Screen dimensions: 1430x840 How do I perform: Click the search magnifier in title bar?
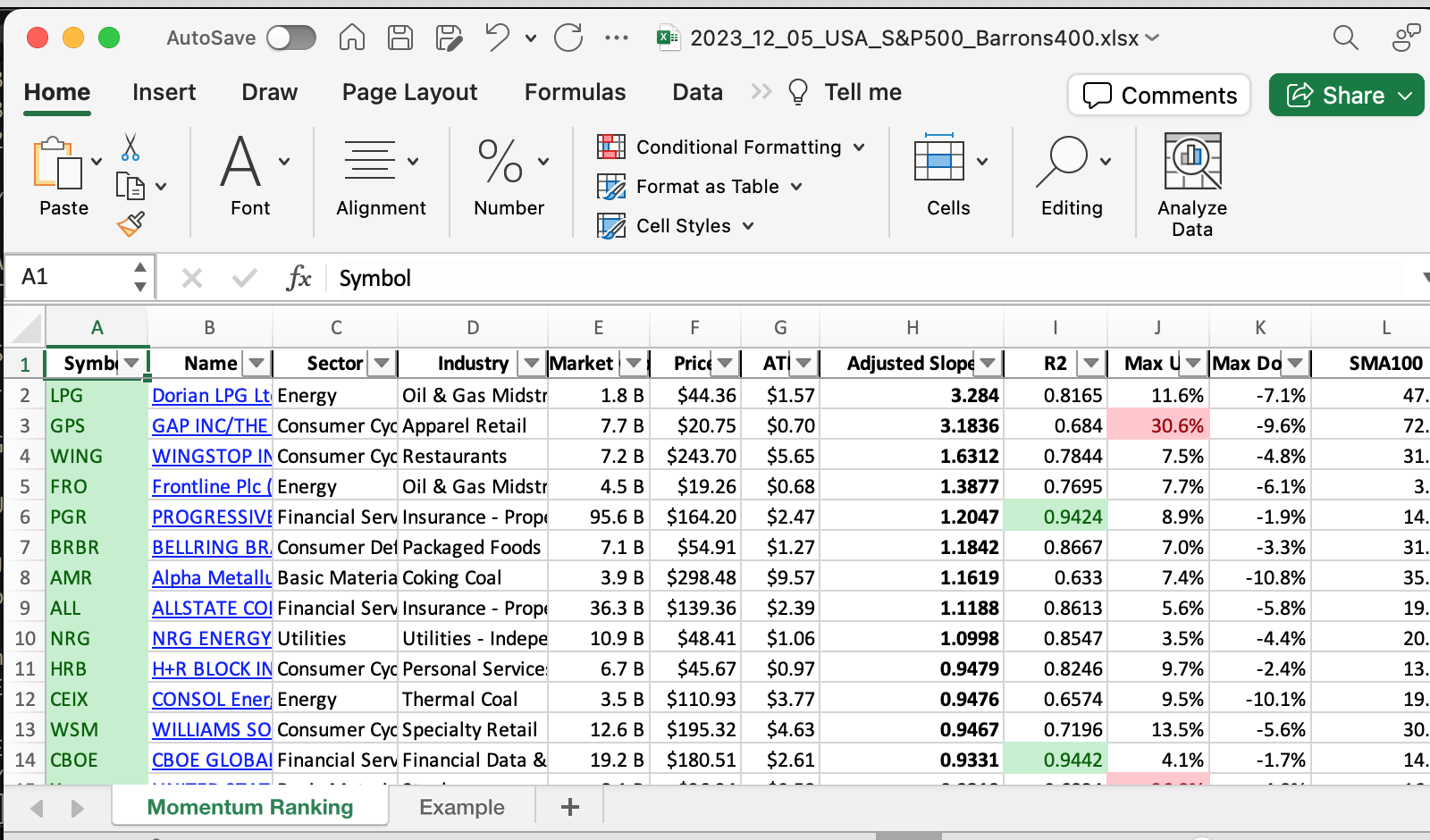(x=1345, y=38)
